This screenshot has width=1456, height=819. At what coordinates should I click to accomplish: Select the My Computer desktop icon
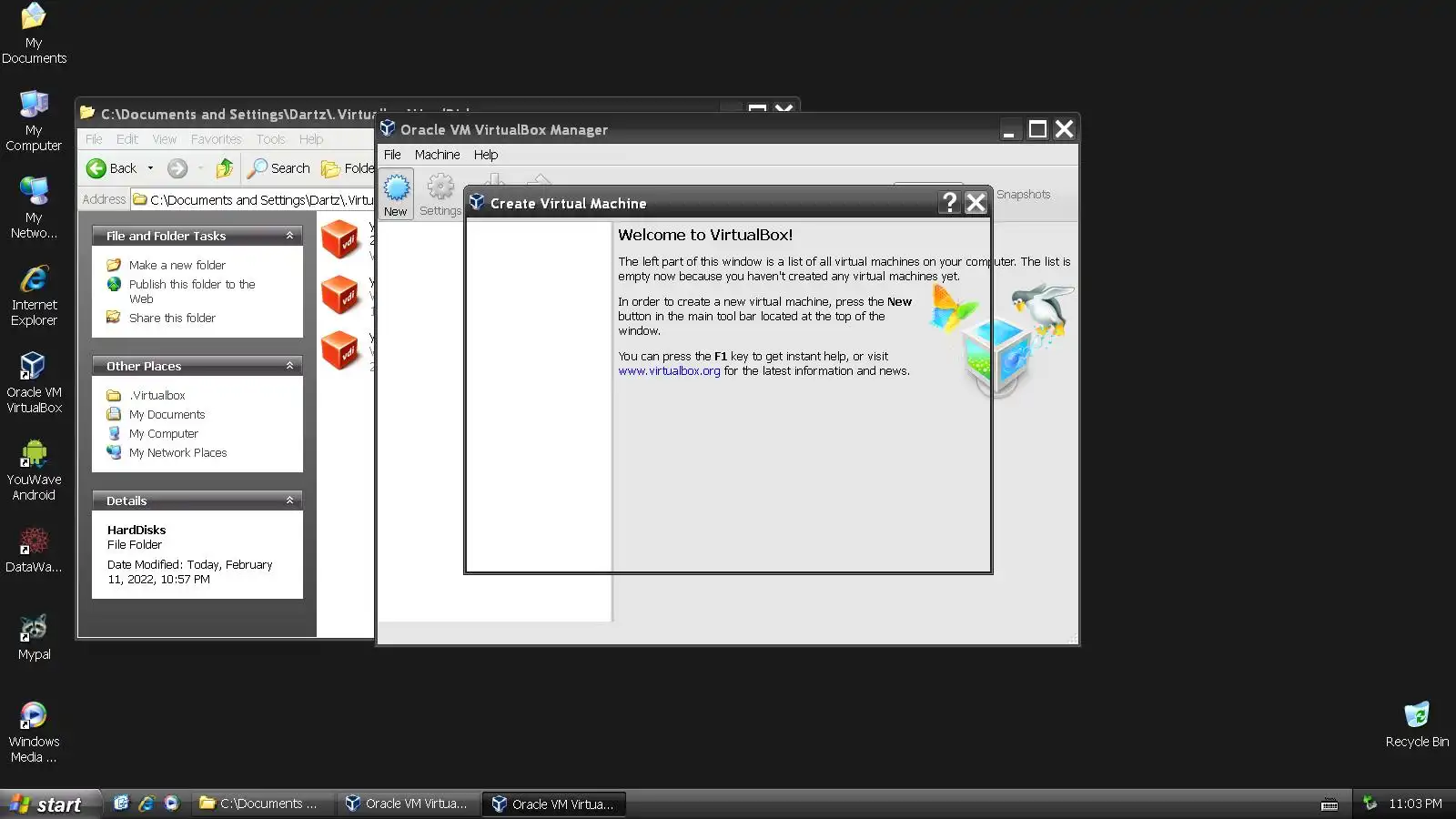34,121
